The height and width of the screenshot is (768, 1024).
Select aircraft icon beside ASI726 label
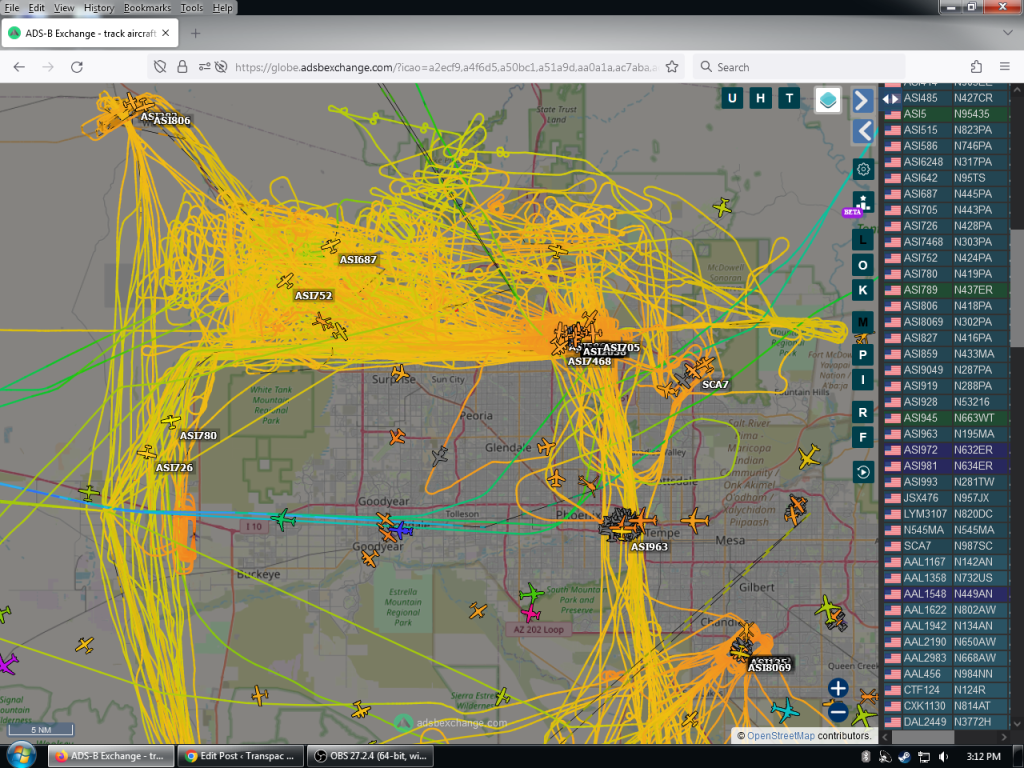tap(147, 451)
